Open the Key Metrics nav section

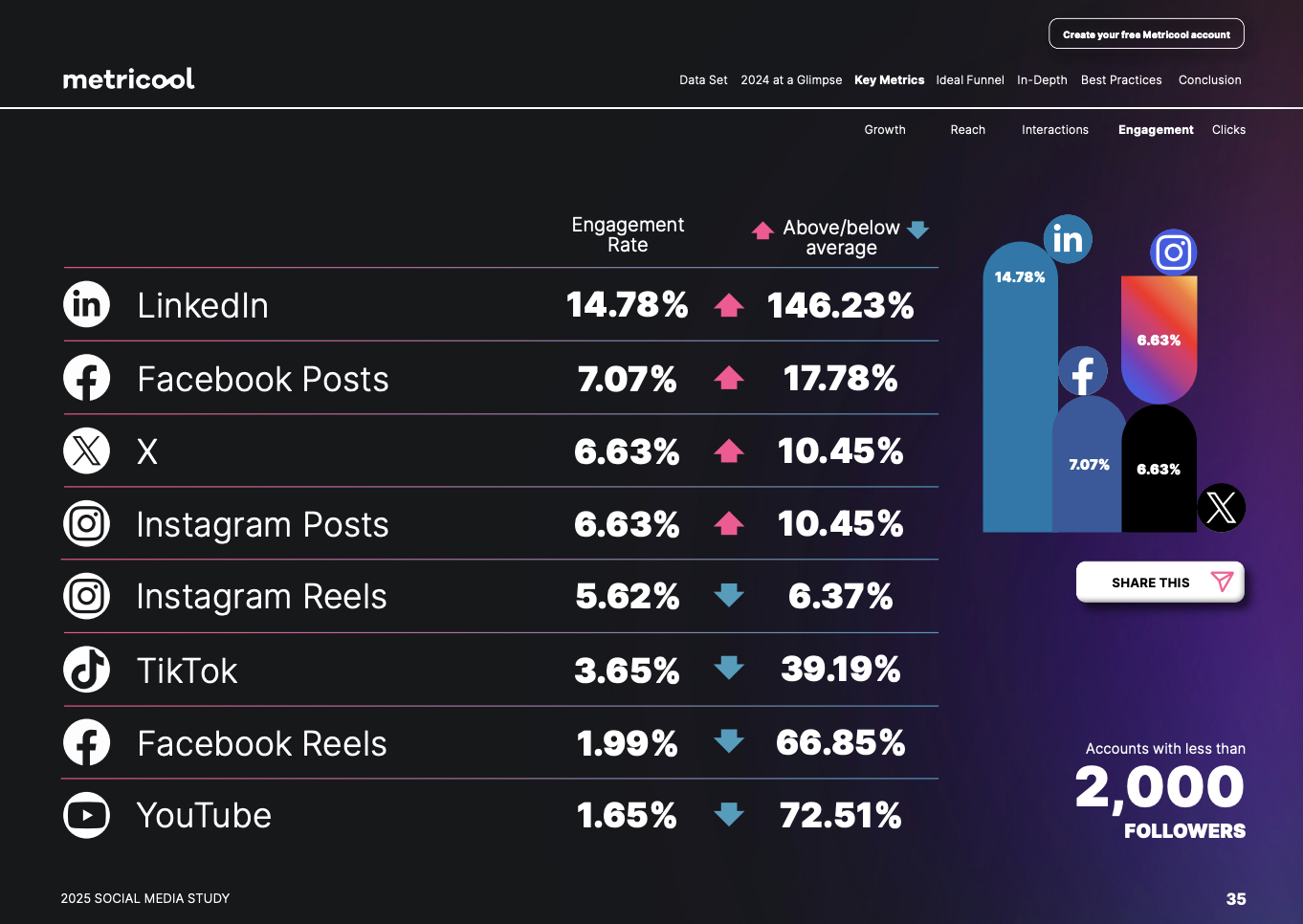[x=889, y=80]
